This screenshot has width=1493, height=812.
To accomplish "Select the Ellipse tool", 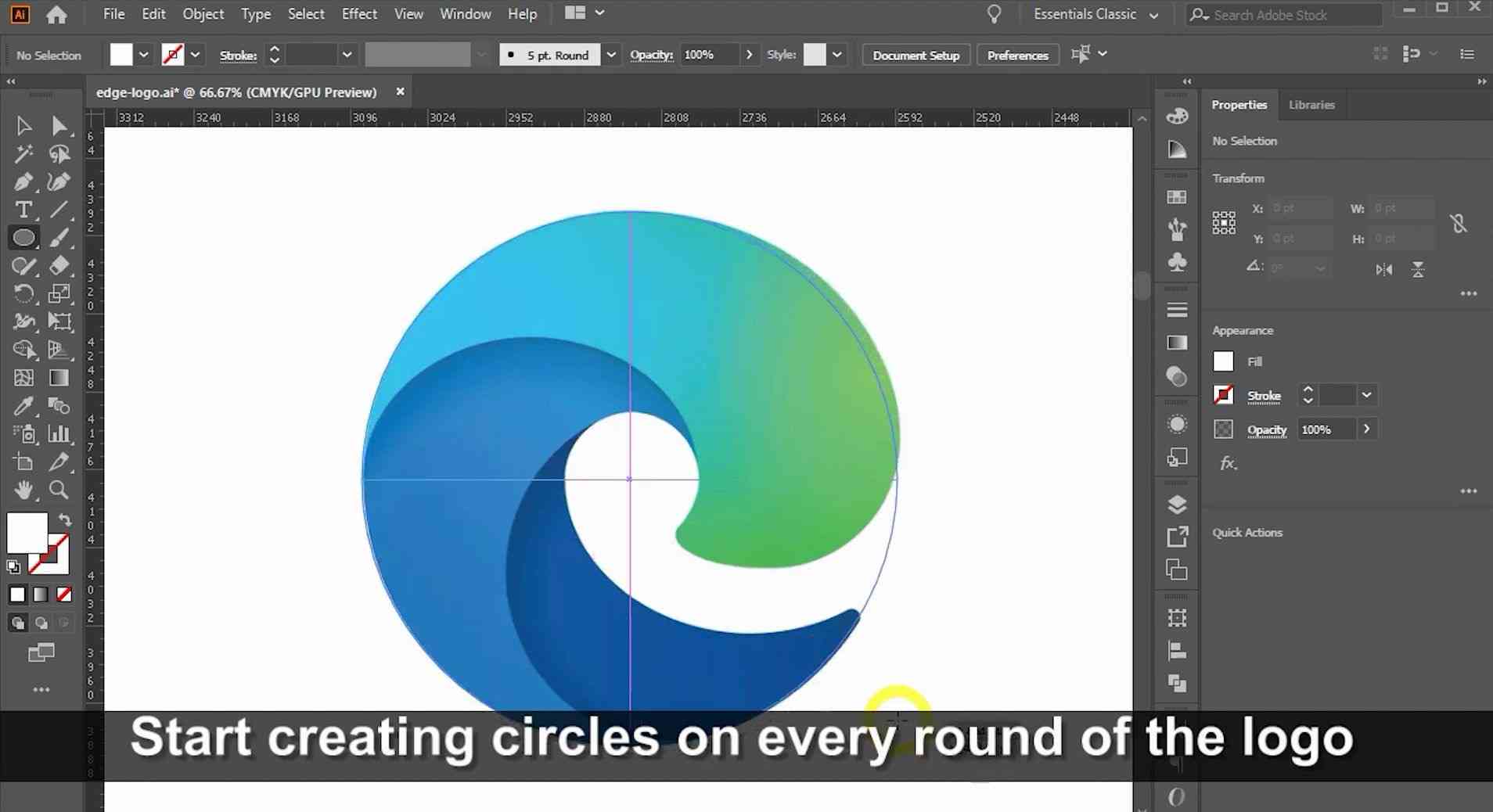I will [x=23, y=238].
